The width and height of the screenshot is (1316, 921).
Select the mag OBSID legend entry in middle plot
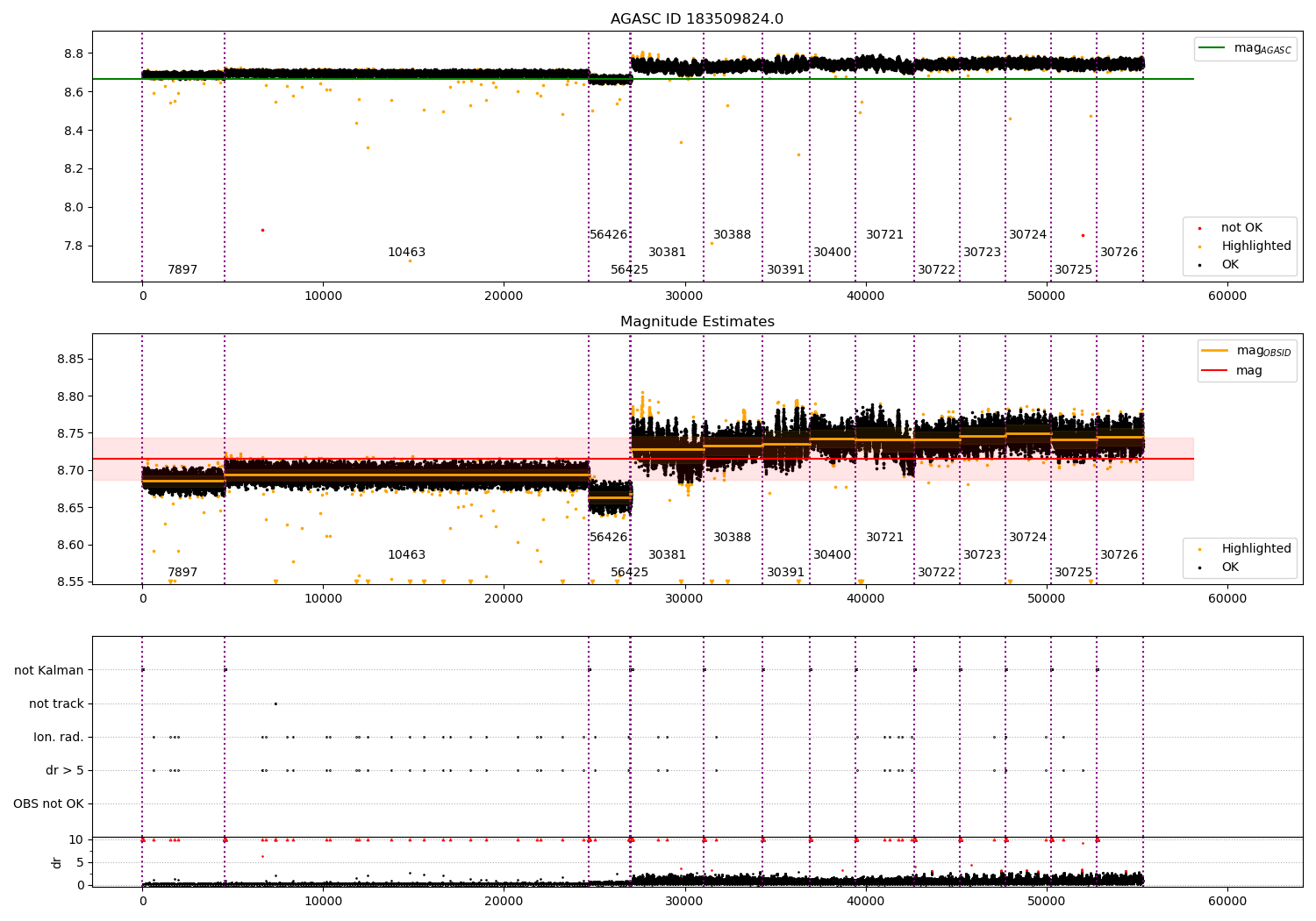(1248, 352)
